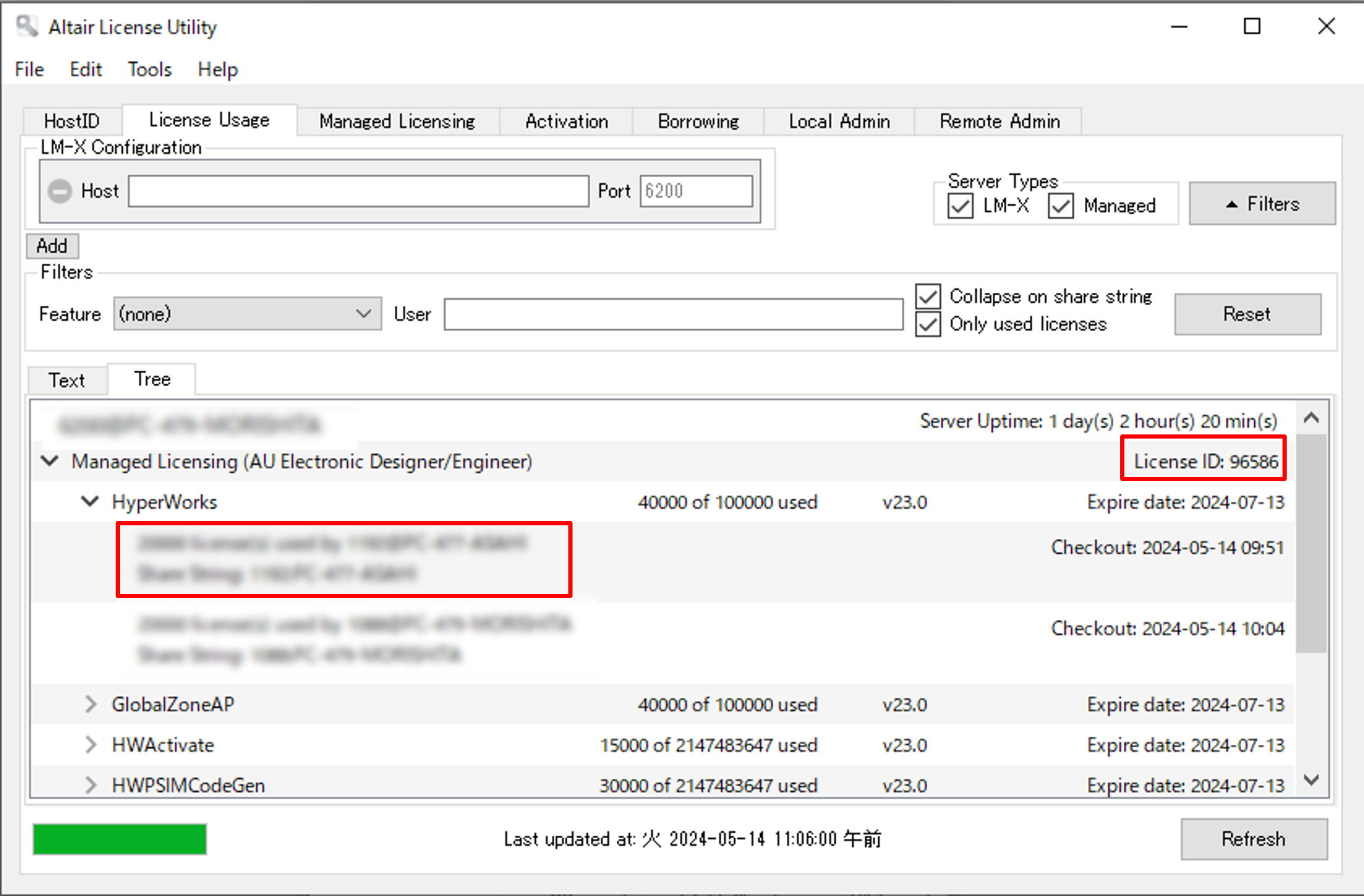
Task: Click the scrollbar up arrow
Action: click(1311, 418)
